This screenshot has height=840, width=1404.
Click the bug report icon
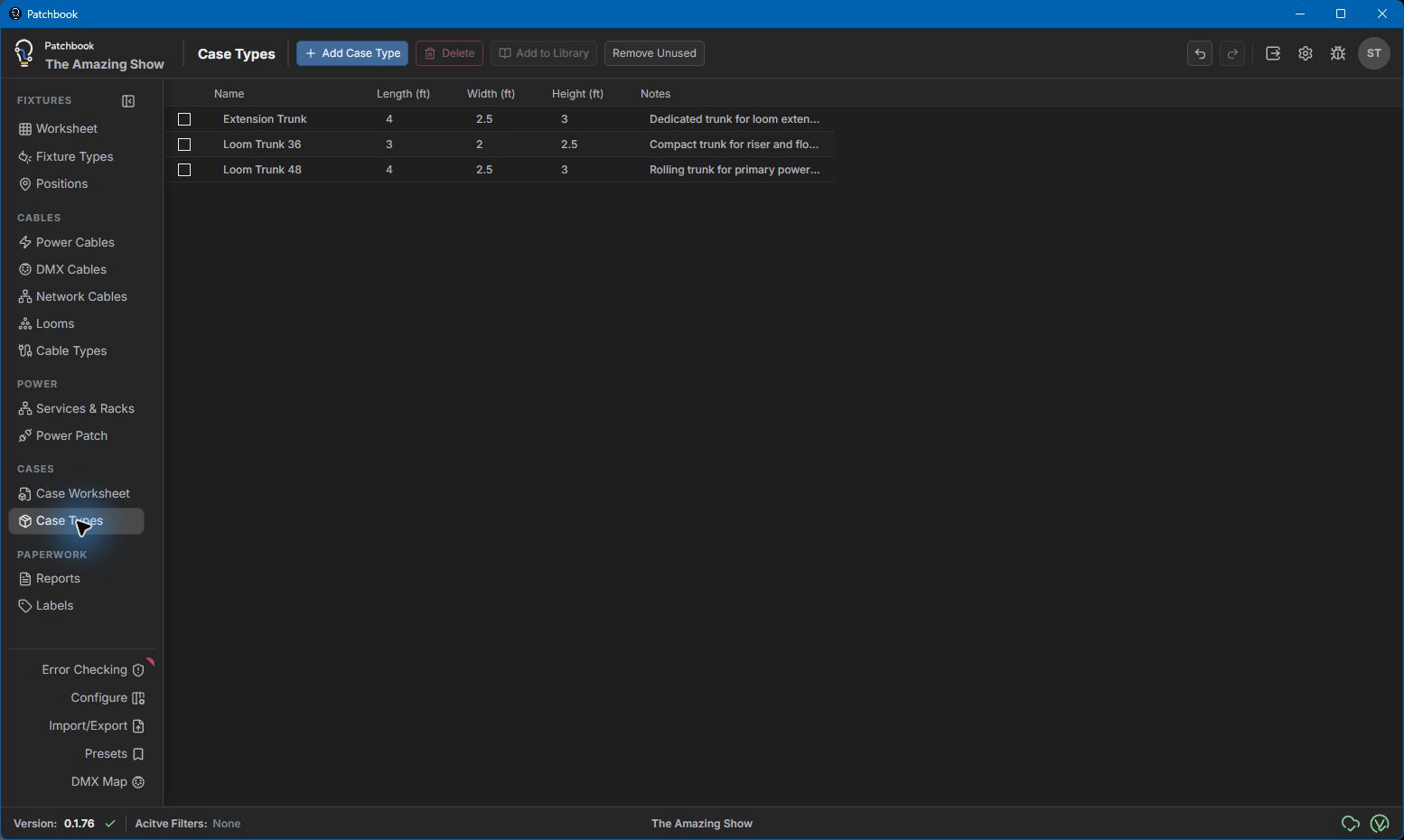1338,53
